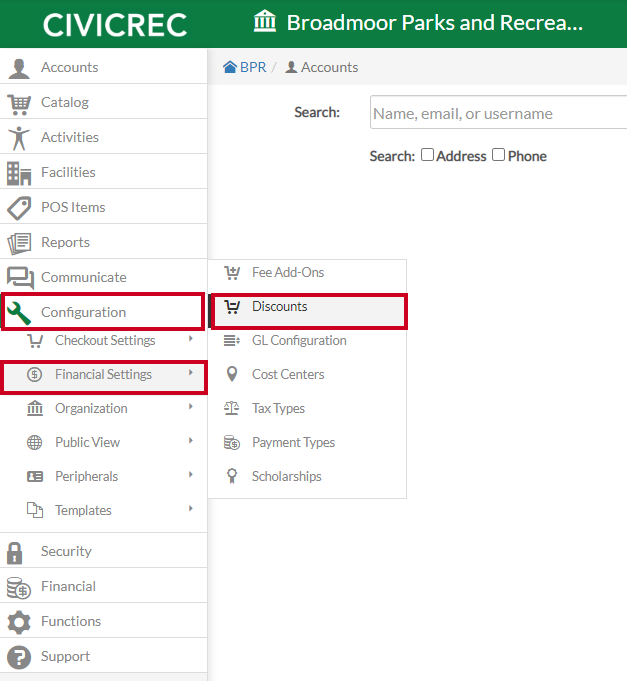This screenshot has width=627, height=681.
Task: Collapse the Configuration menu label
Action: [x=83, y=312]
